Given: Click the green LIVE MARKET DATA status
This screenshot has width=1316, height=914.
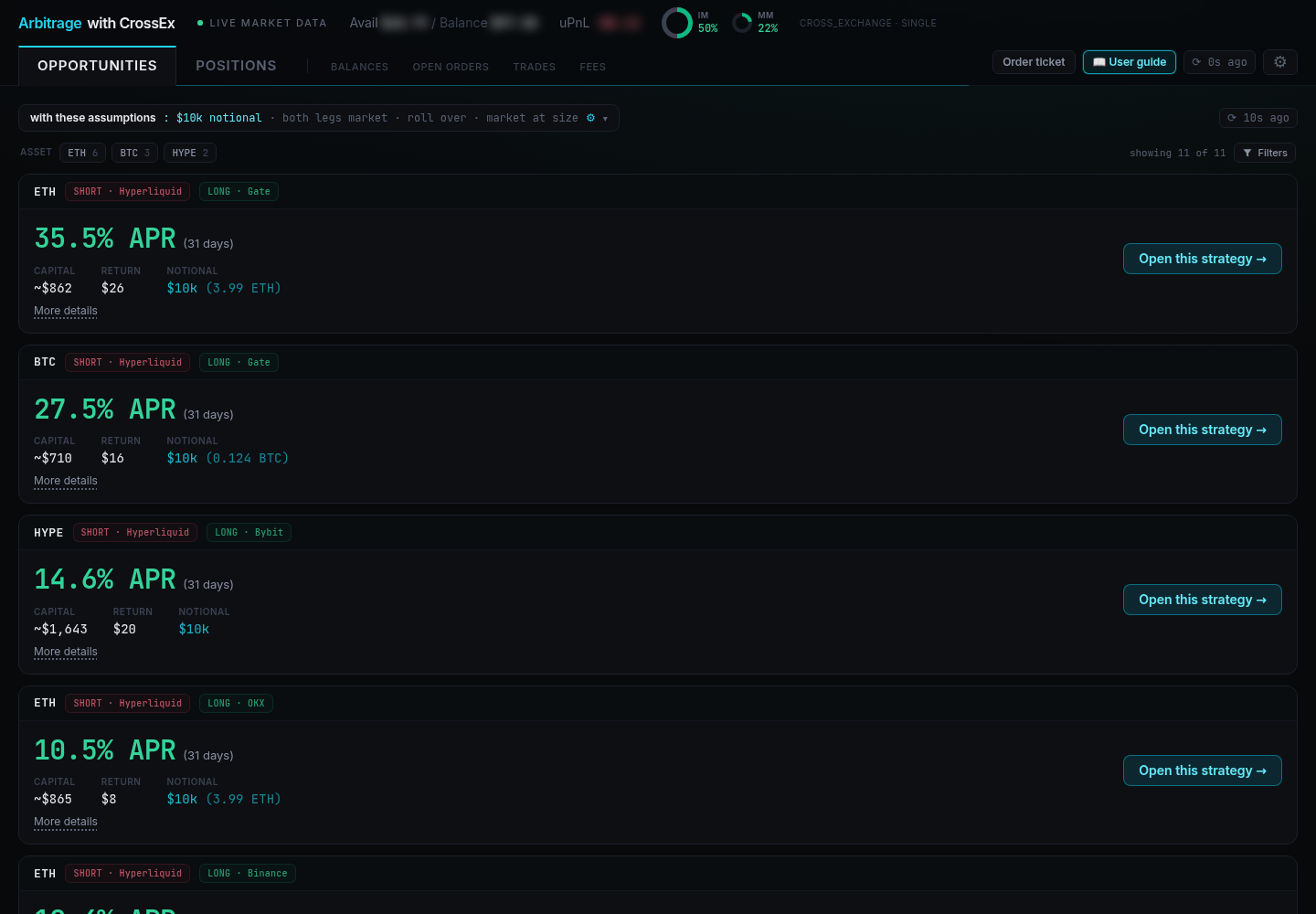Looking at the screenshot, I should click(x=262, y=23).
